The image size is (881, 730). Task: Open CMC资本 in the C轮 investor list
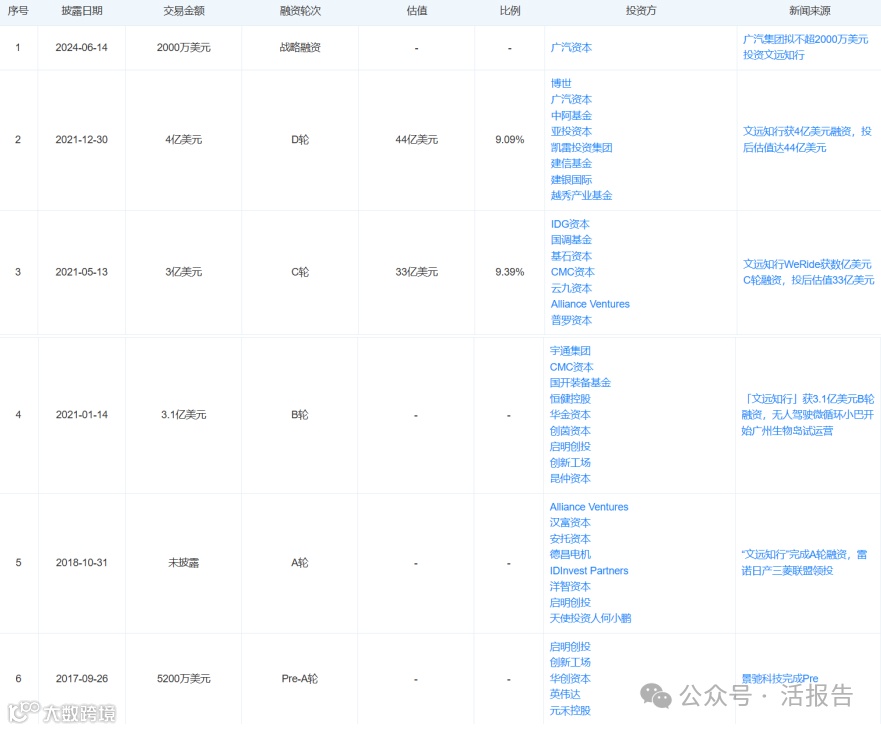(573, 272)
